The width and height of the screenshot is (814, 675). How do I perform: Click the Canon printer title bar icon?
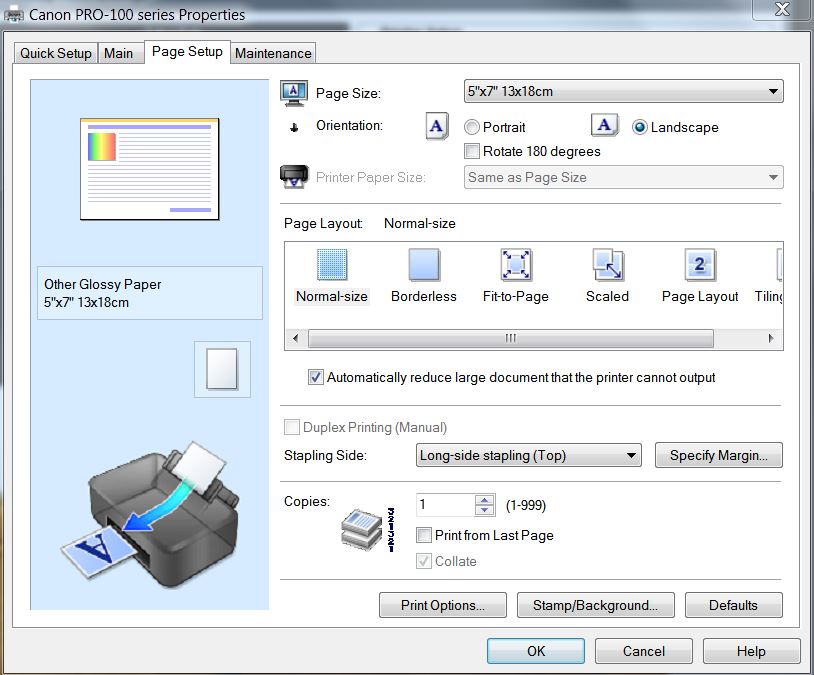click(x=13, y=15)
